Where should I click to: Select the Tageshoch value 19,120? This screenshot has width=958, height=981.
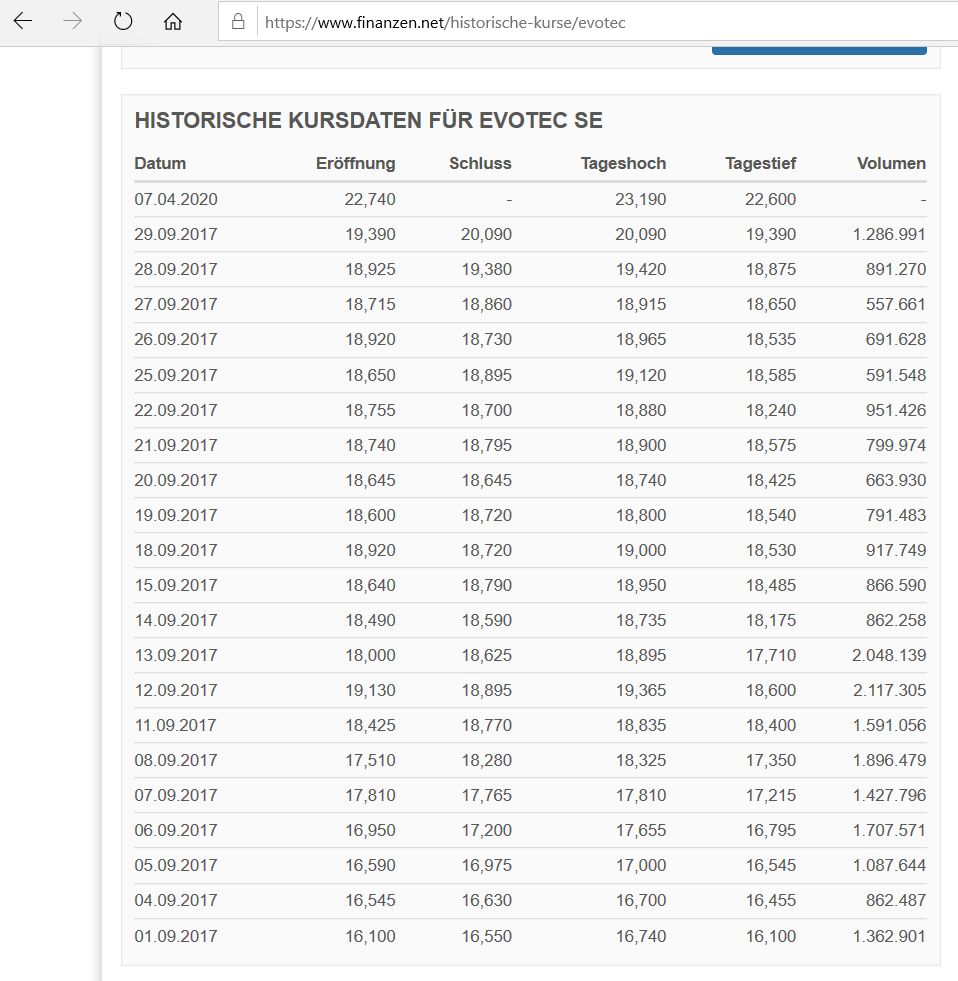click(x=641, y=375)
